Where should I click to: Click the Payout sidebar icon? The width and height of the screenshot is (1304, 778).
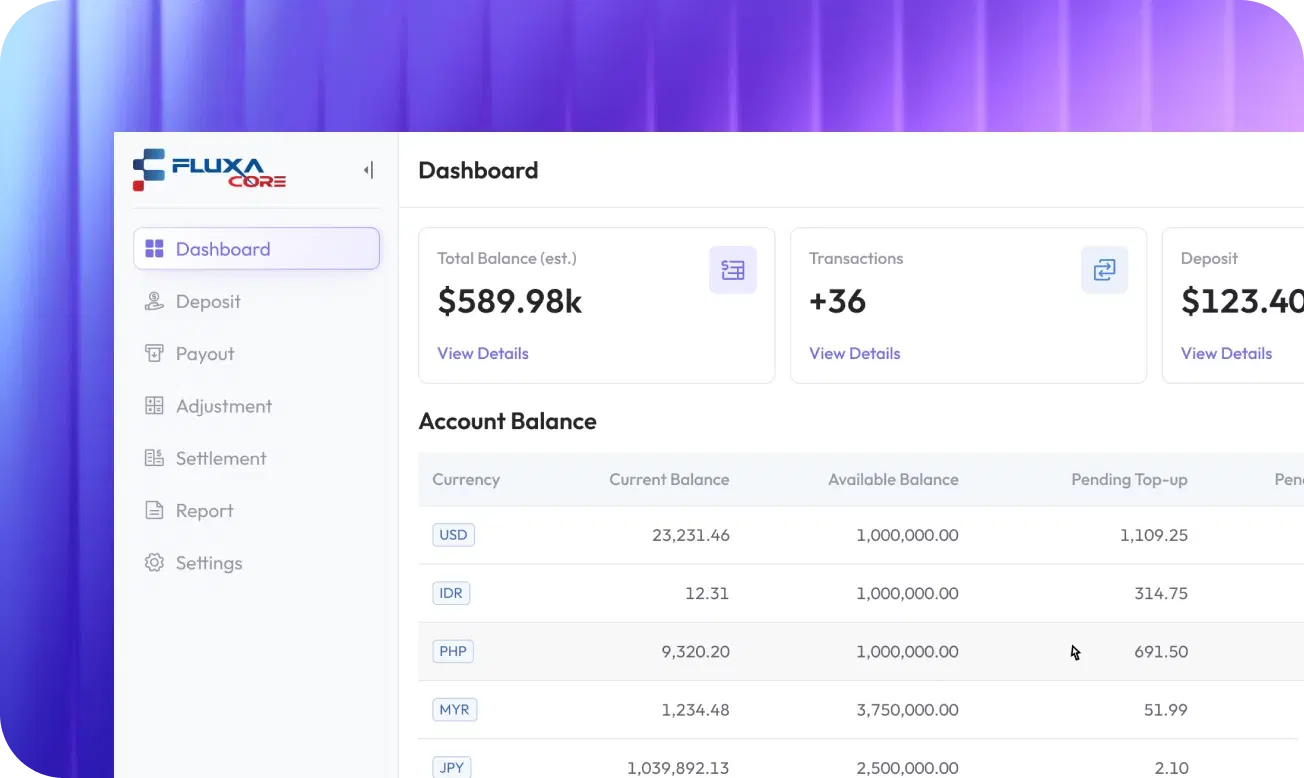click(154, 353)
